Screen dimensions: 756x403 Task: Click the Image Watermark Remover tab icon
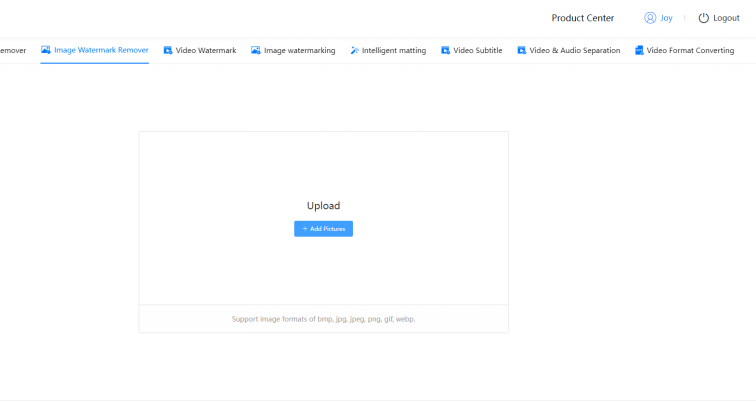point(46,50)
